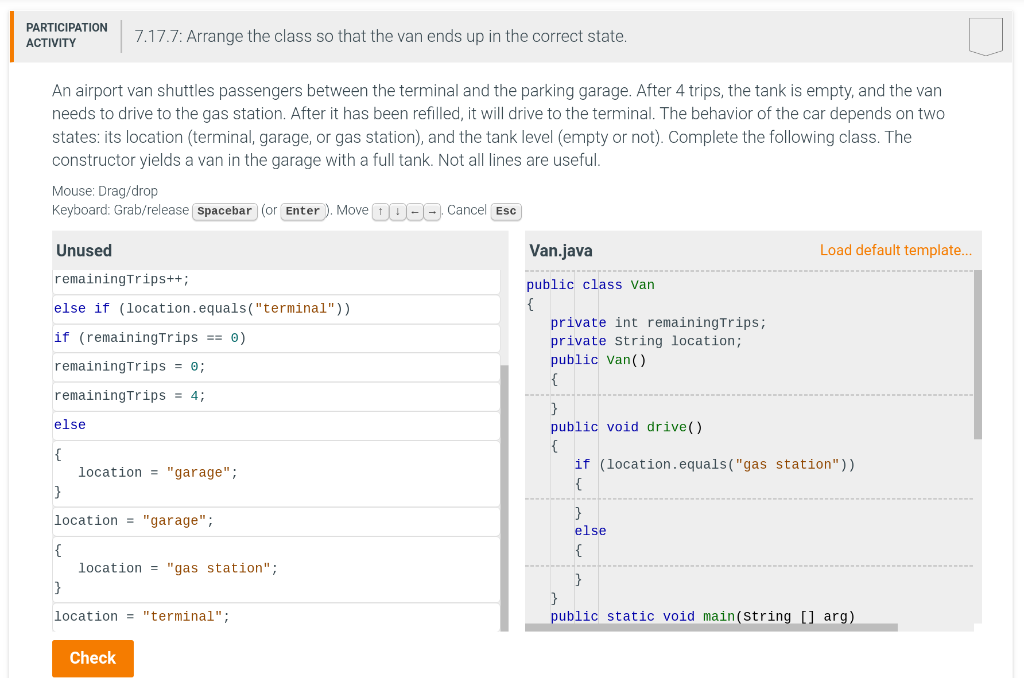
Task: Click the up-arrow move key badge
Action: 380,211
